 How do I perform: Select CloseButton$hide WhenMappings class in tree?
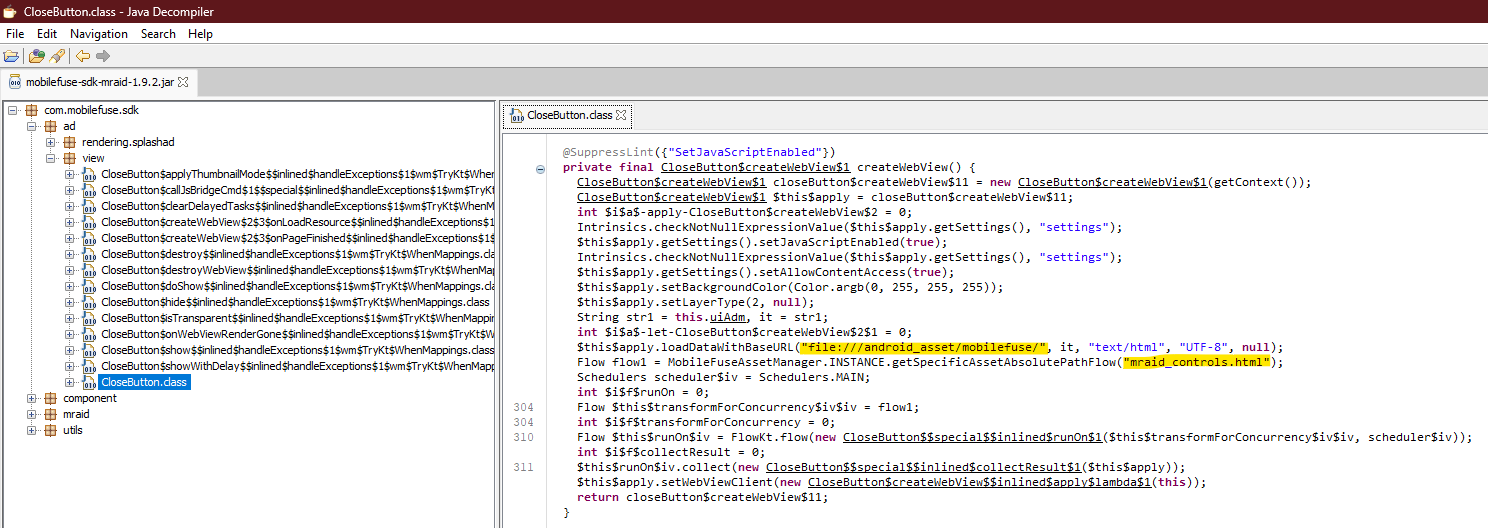point(295,302)
